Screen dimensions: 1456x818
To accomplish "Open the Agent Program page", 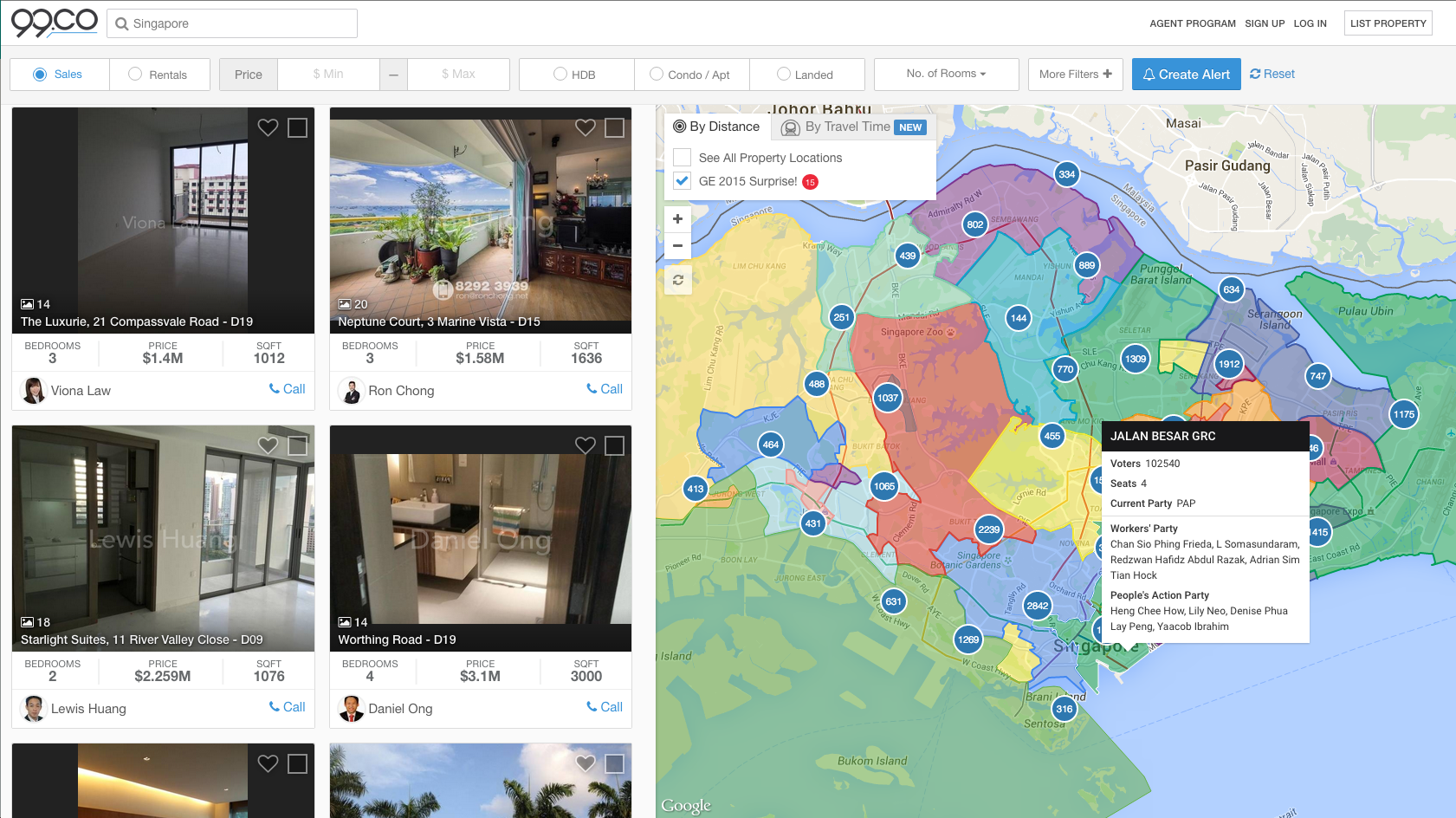I will tap(1193, 23).
